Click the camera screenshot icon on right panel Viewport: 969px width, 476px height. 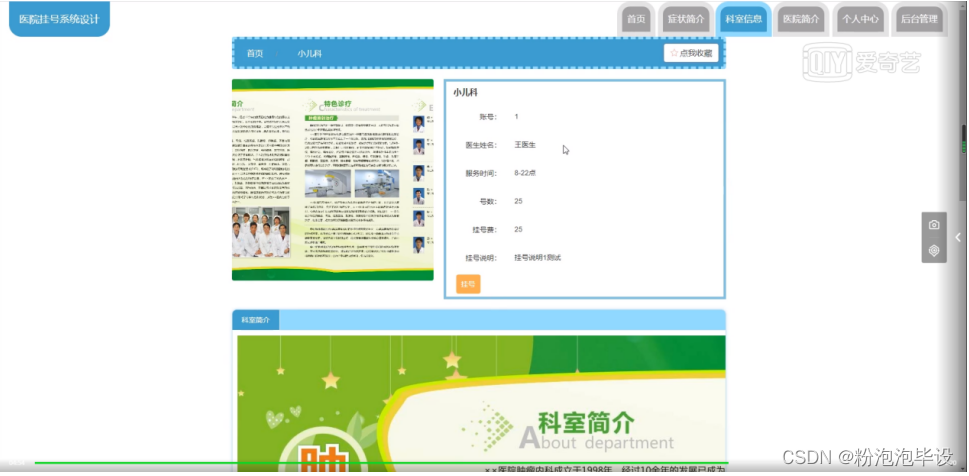(x=934, y=225)
